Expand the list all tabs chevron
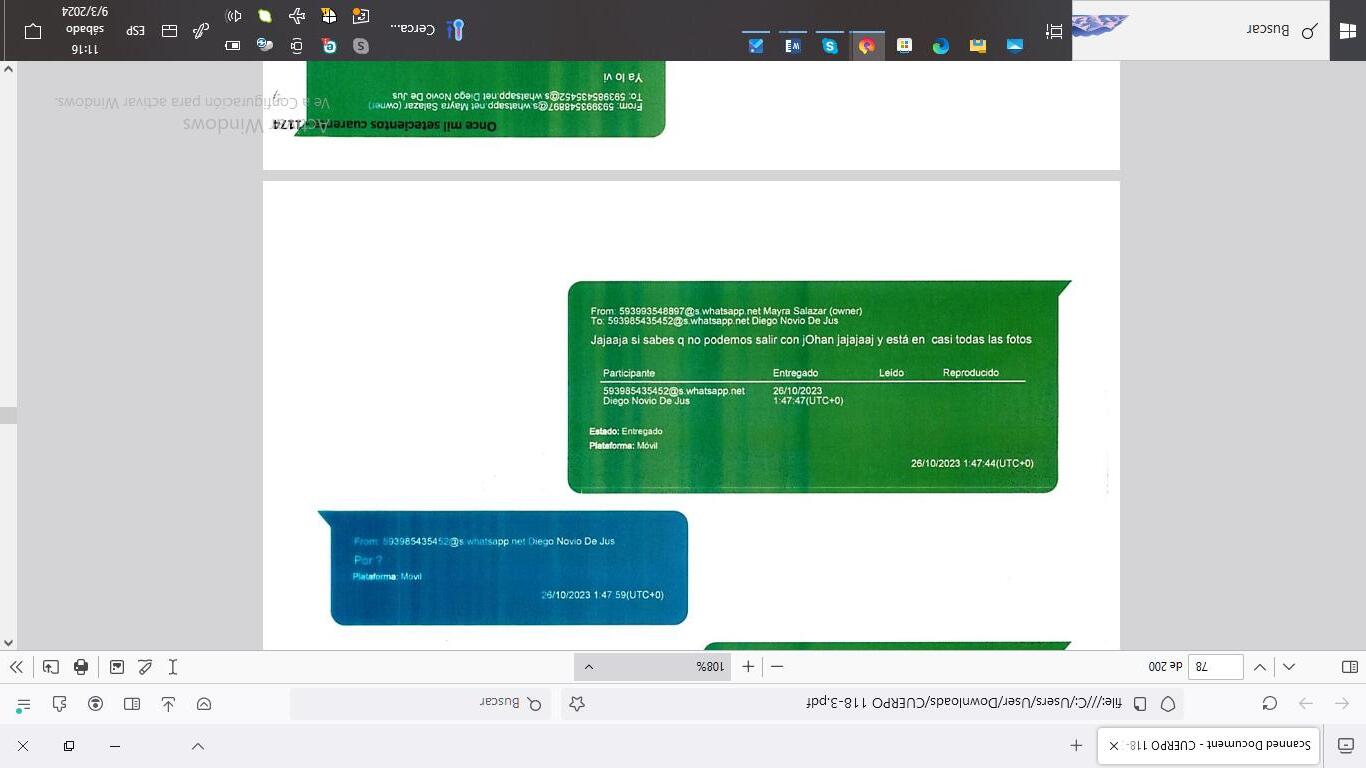This screenshot has height=768, width=1366. [x=198, y=746]
